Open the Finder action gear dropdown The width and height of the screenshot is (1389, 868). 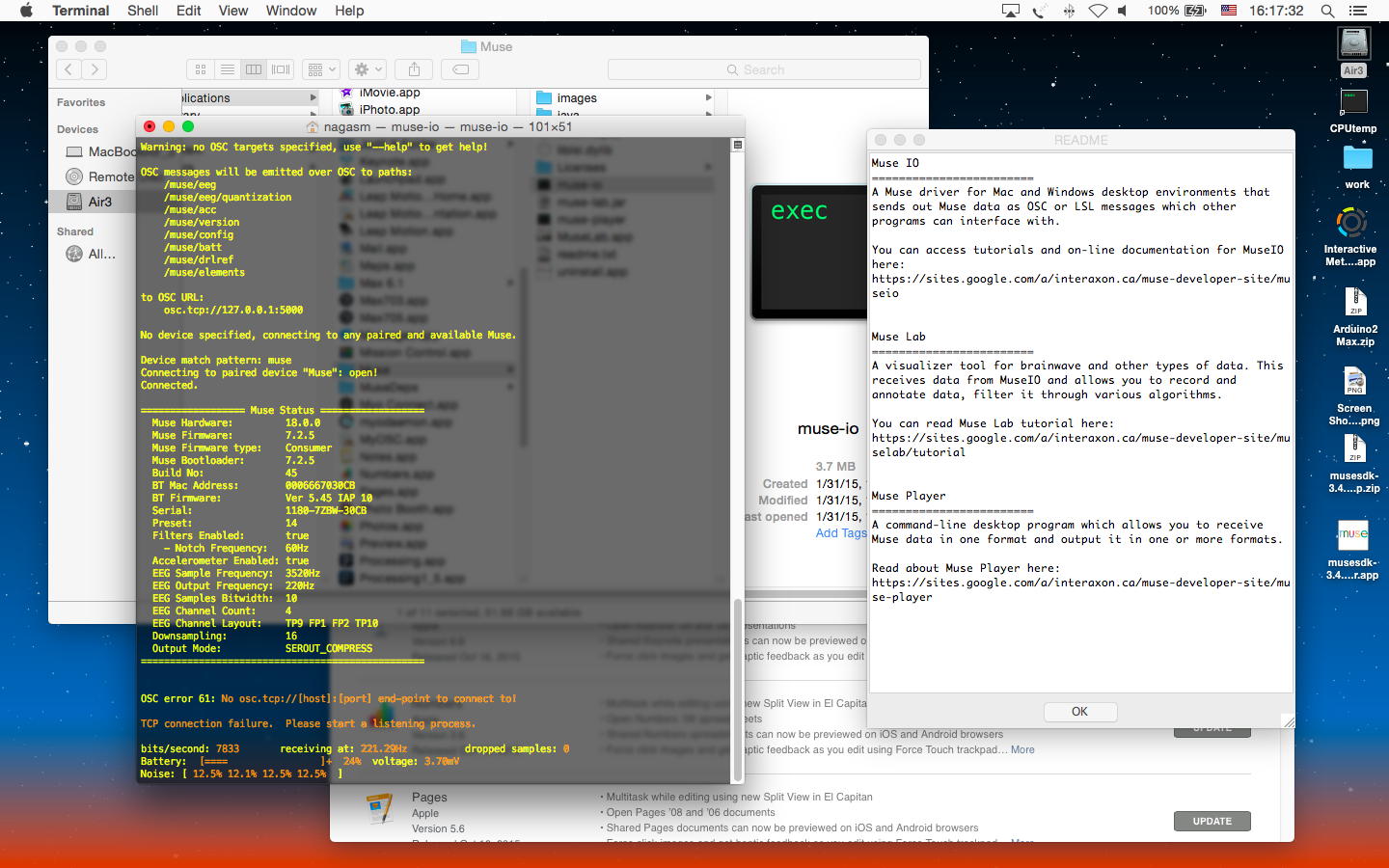click(368, 69)
